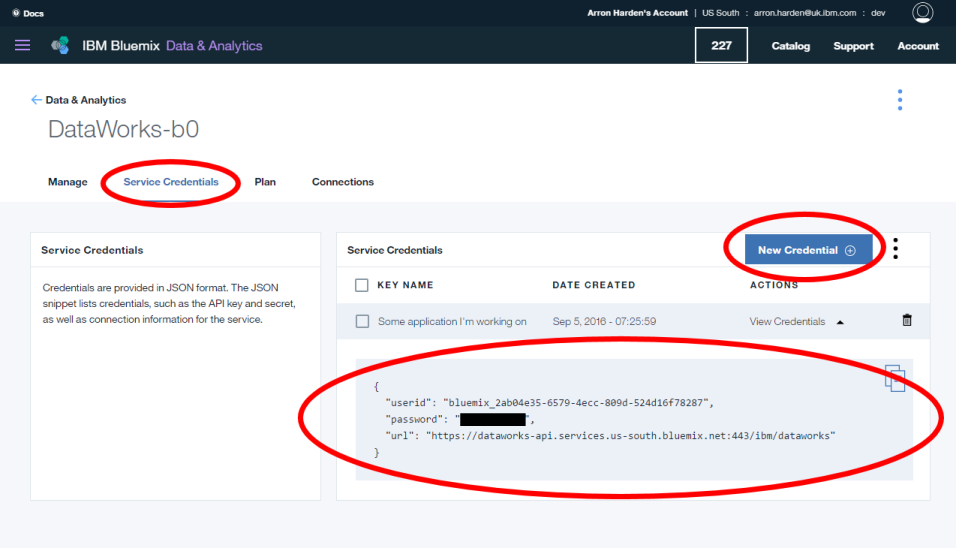Viewport: 956px width, 548px height.
Task: Click the Docs icon in top bar
Action: (16, 13)
